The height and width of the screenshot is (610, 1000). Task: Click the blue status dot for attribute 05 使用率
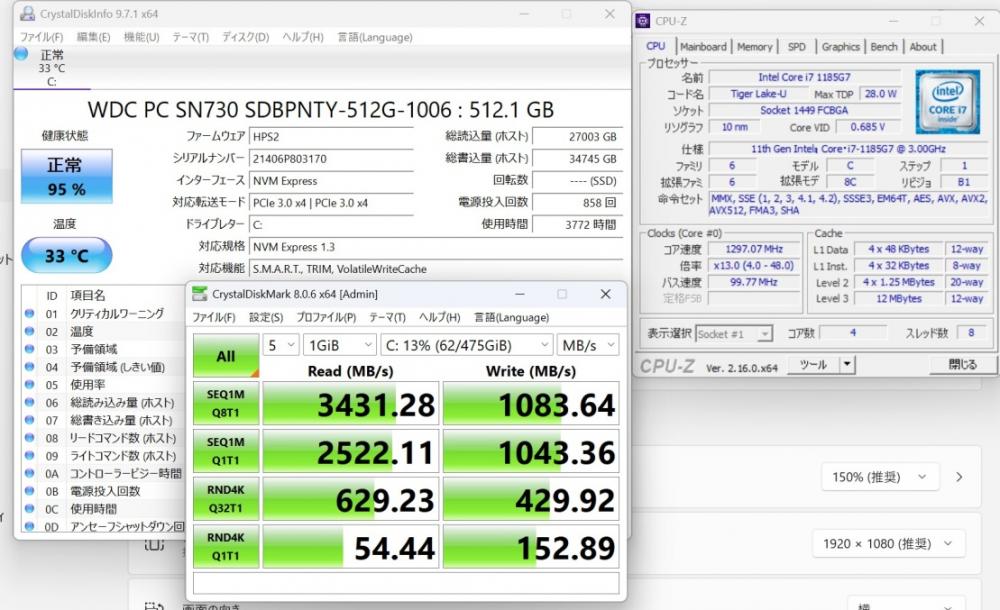[x=30, y=385]
